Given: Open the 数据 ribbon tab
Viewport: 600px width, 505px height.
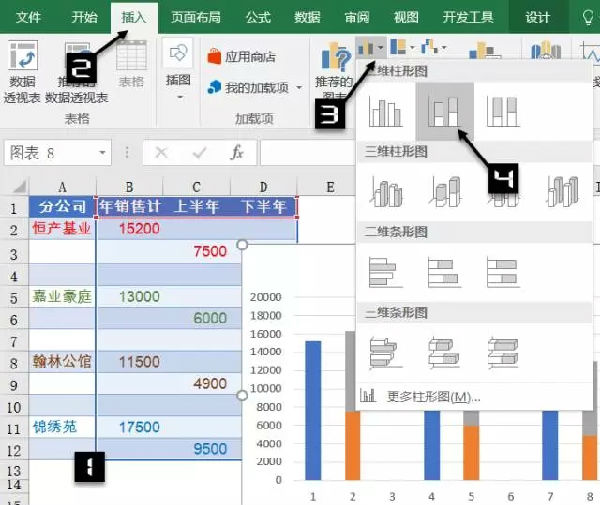Looking at the screenshot, I should pyautogui.click(x=307, y=17).
